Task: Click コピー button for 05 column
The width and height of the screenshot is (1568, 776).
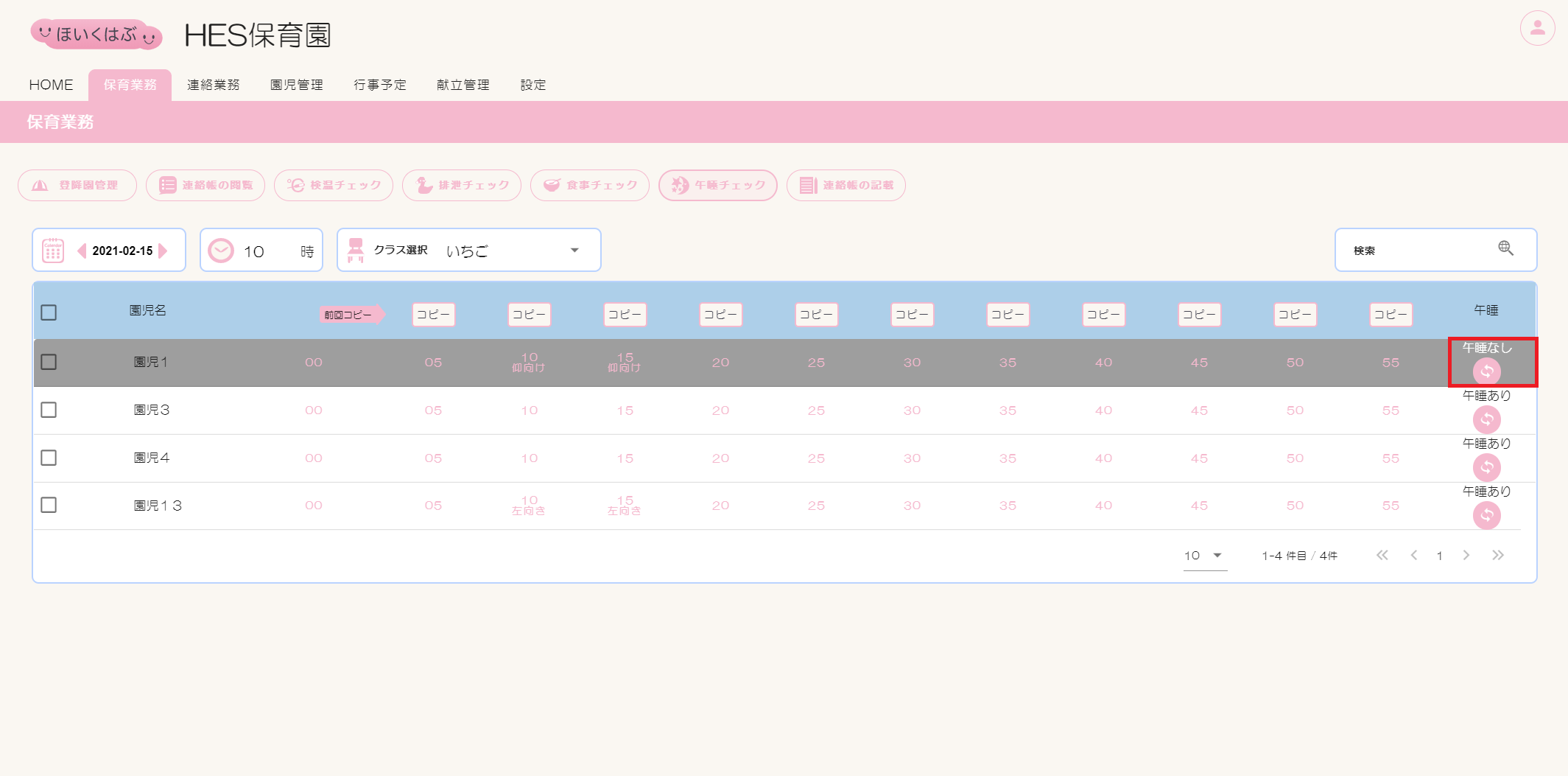Action: click(433, 315)
